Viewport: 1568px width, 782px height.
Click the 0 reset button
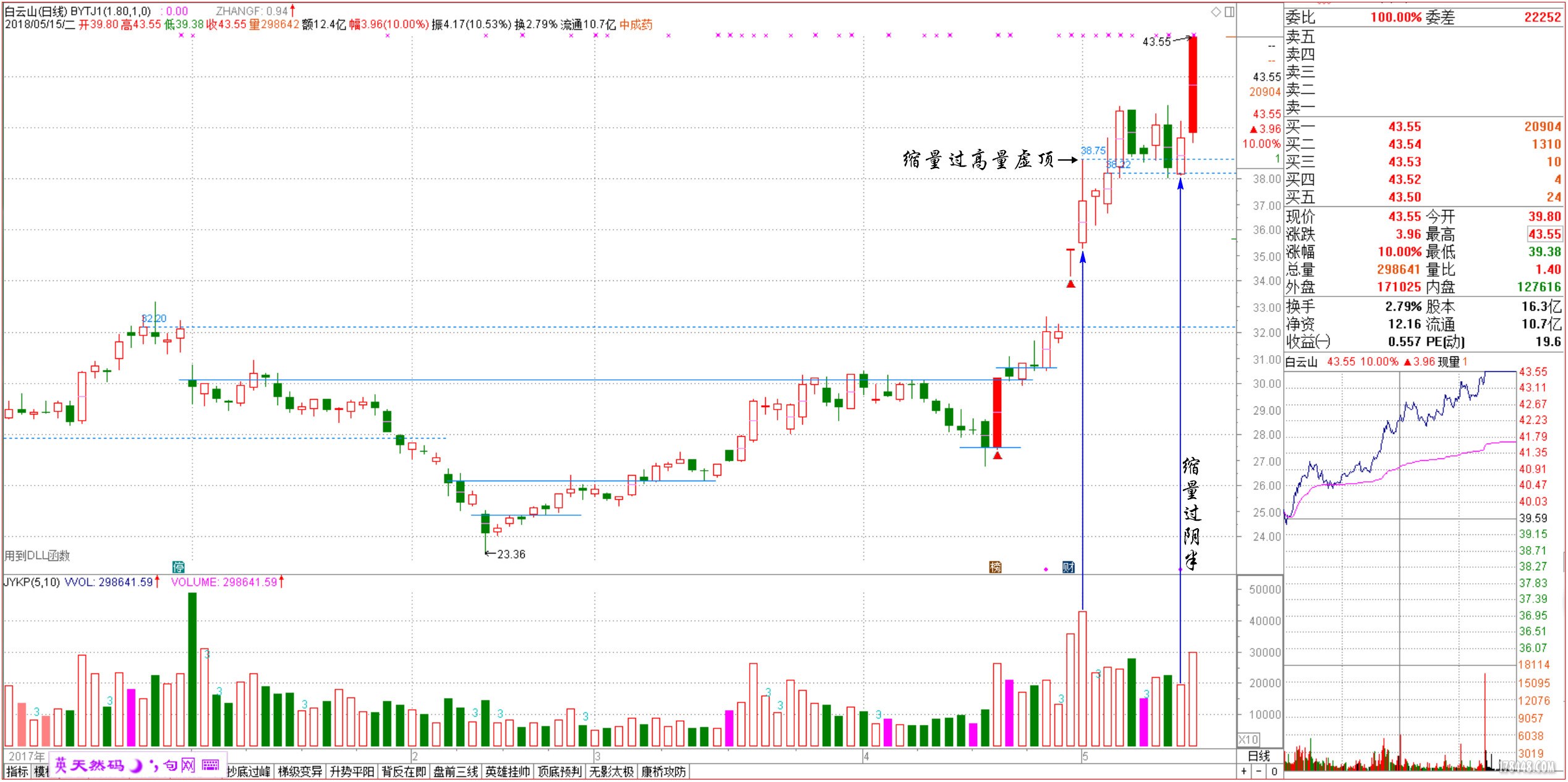click(1274, 771)
